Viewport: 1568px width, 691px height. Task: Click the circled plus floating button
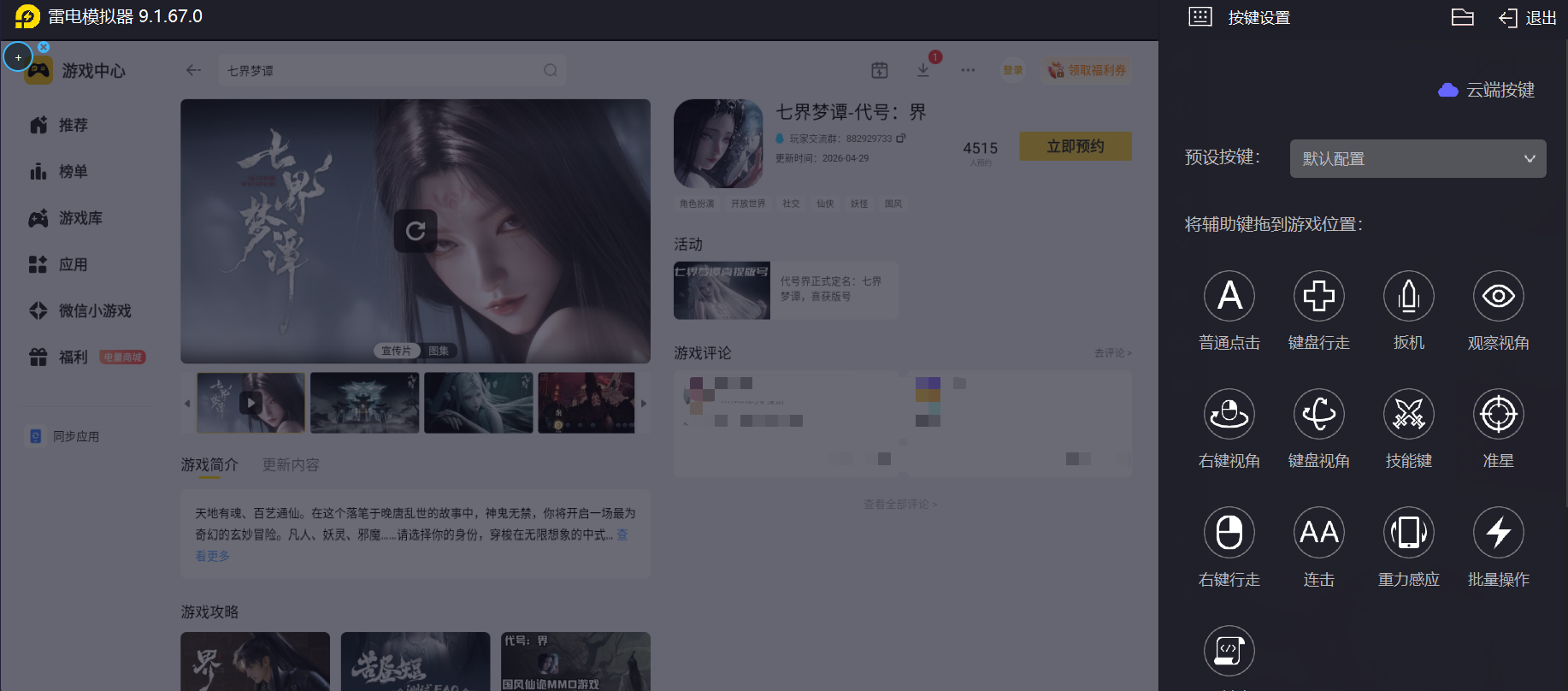click(x=18, y=57)
